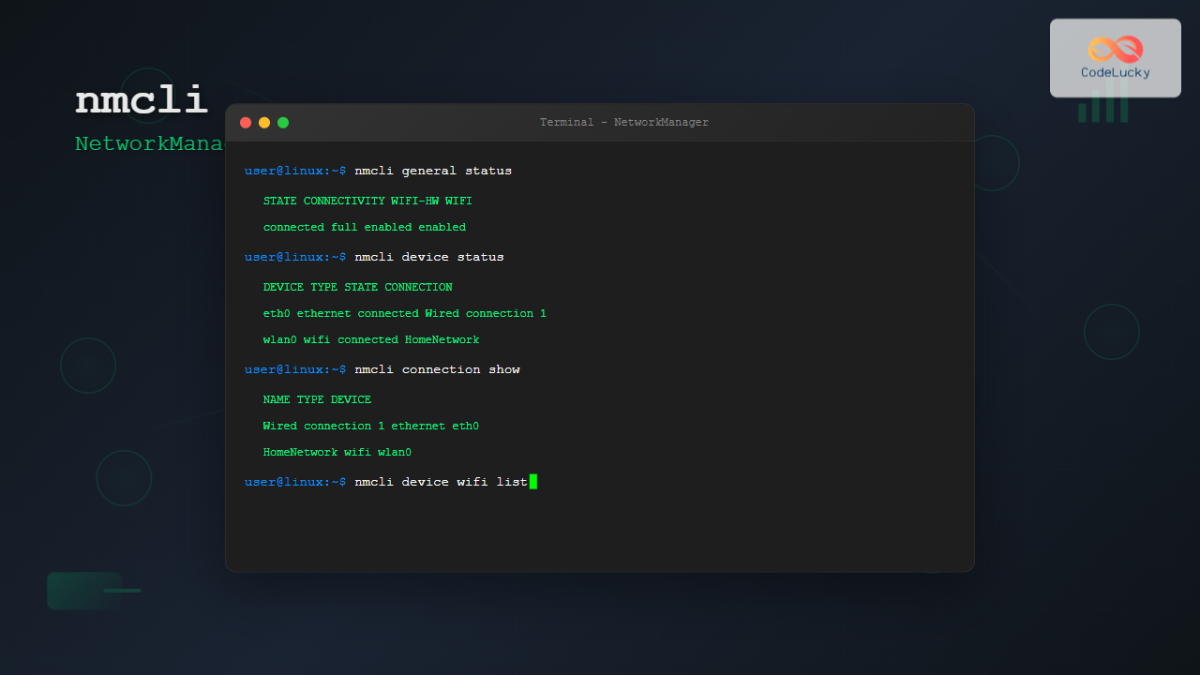The width and height of the screenshot is (1200, 675).
Task: Expand the Wired connection 1 entry
Action: pos(370,425)
